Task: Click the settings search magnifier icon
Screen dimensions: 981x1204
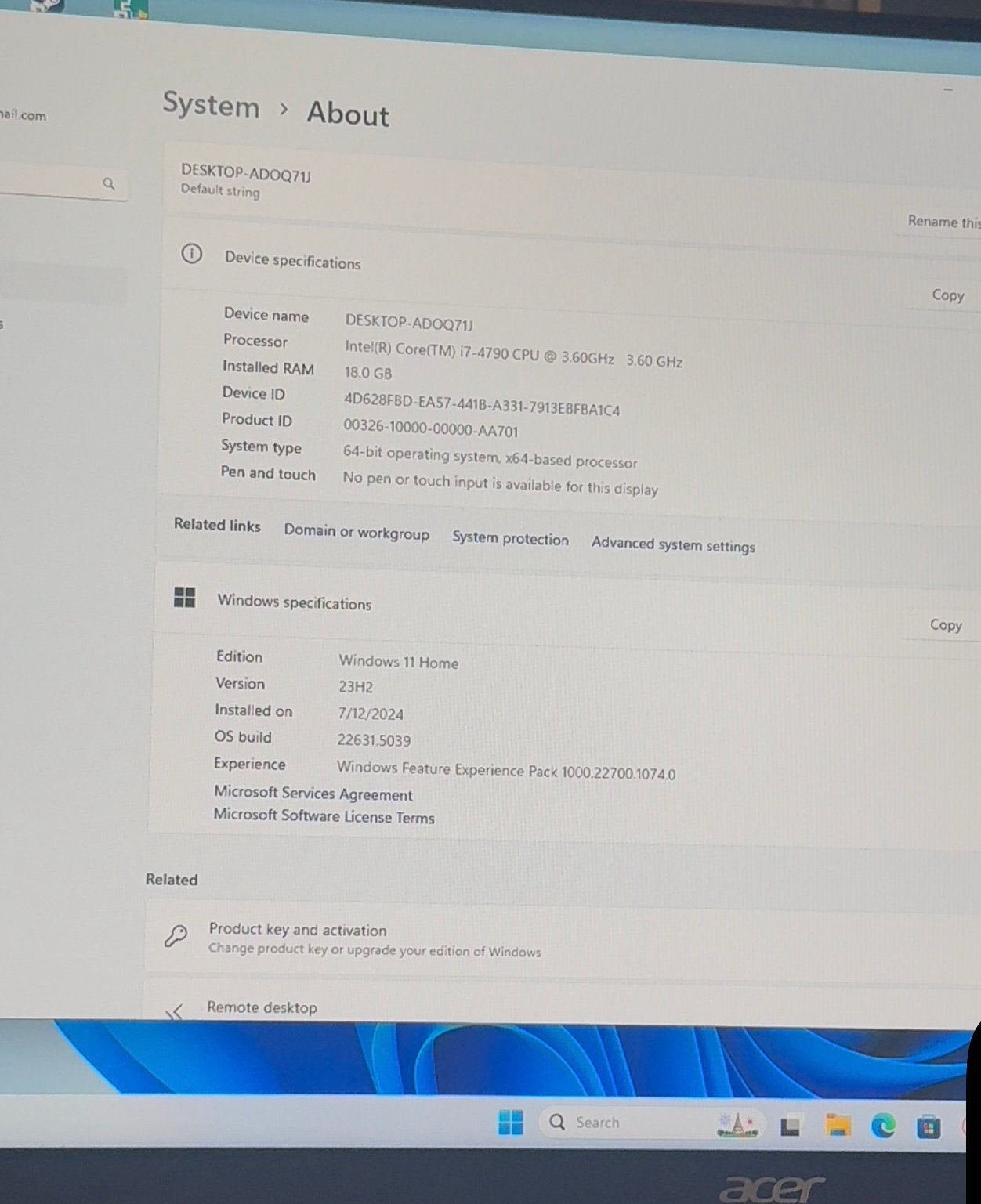Action: point(109,183)
